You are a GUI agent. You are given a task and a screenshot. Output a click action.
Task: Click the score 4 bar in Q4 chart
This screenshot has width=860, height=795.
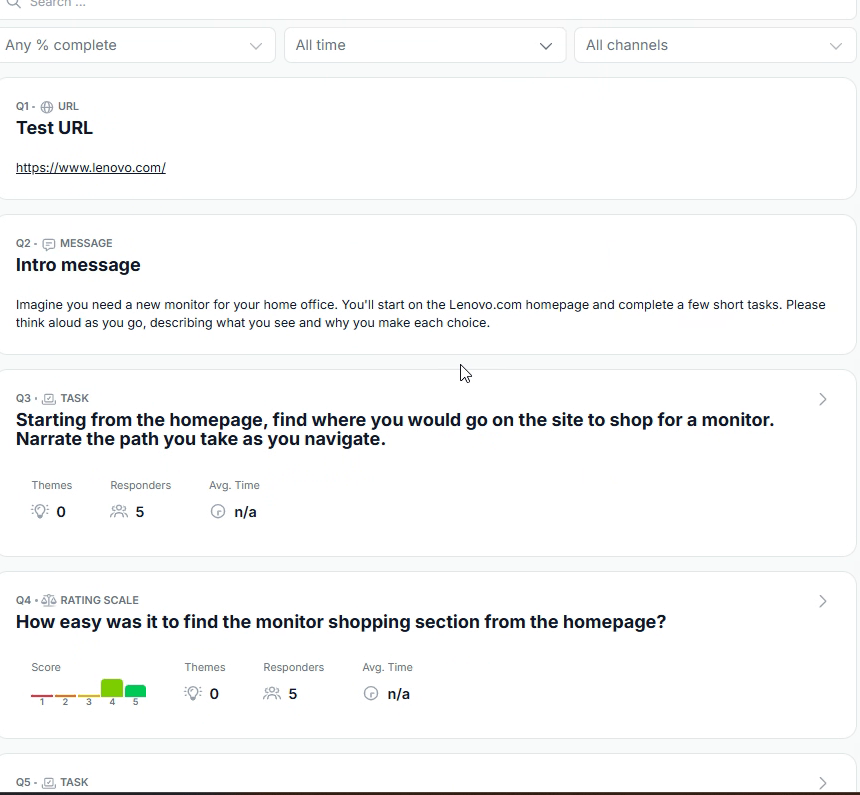click(x=112, y=688)
